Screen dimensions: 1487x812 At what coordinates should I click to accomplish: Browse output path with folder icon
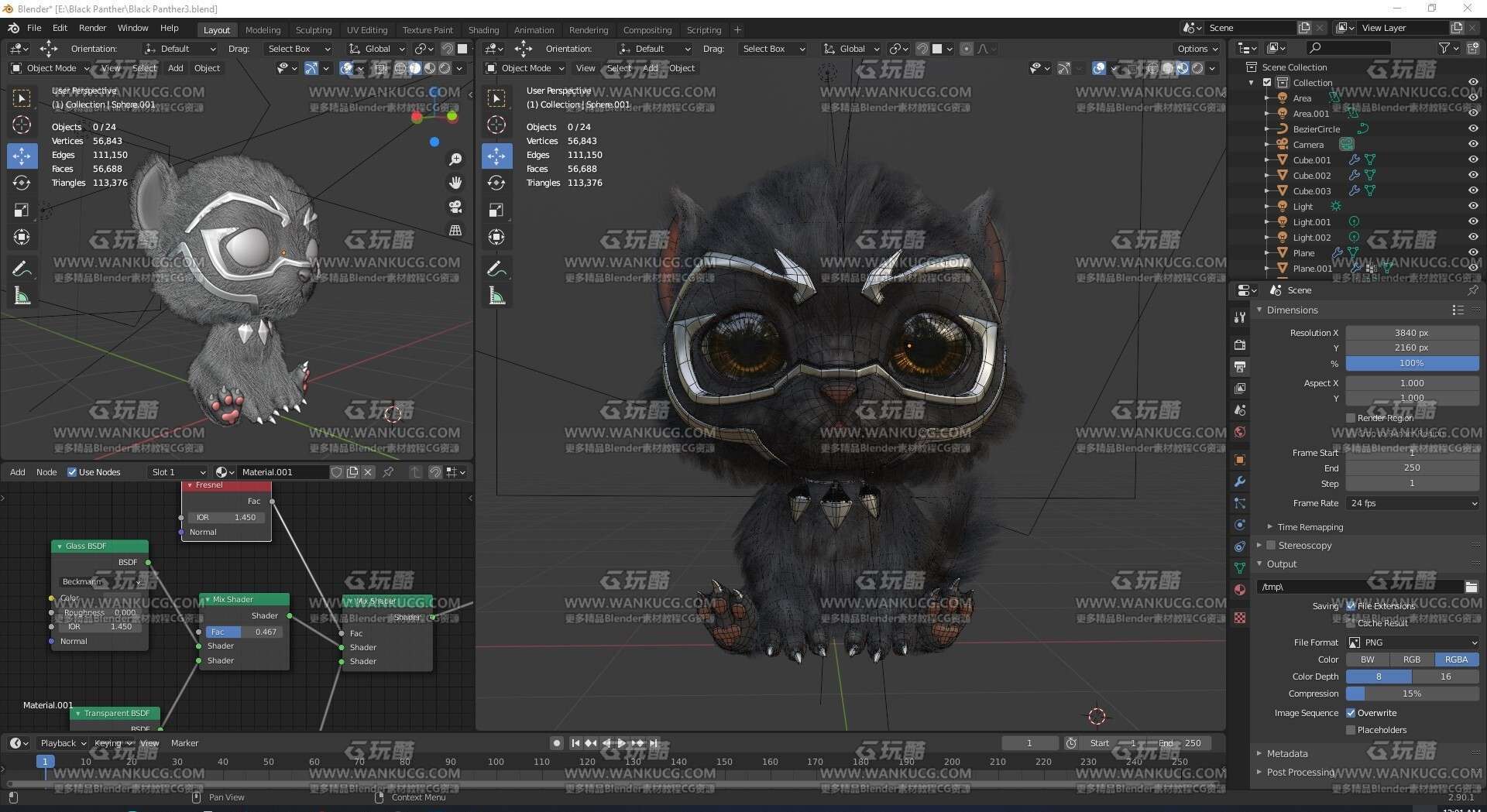coord(1472,587)
